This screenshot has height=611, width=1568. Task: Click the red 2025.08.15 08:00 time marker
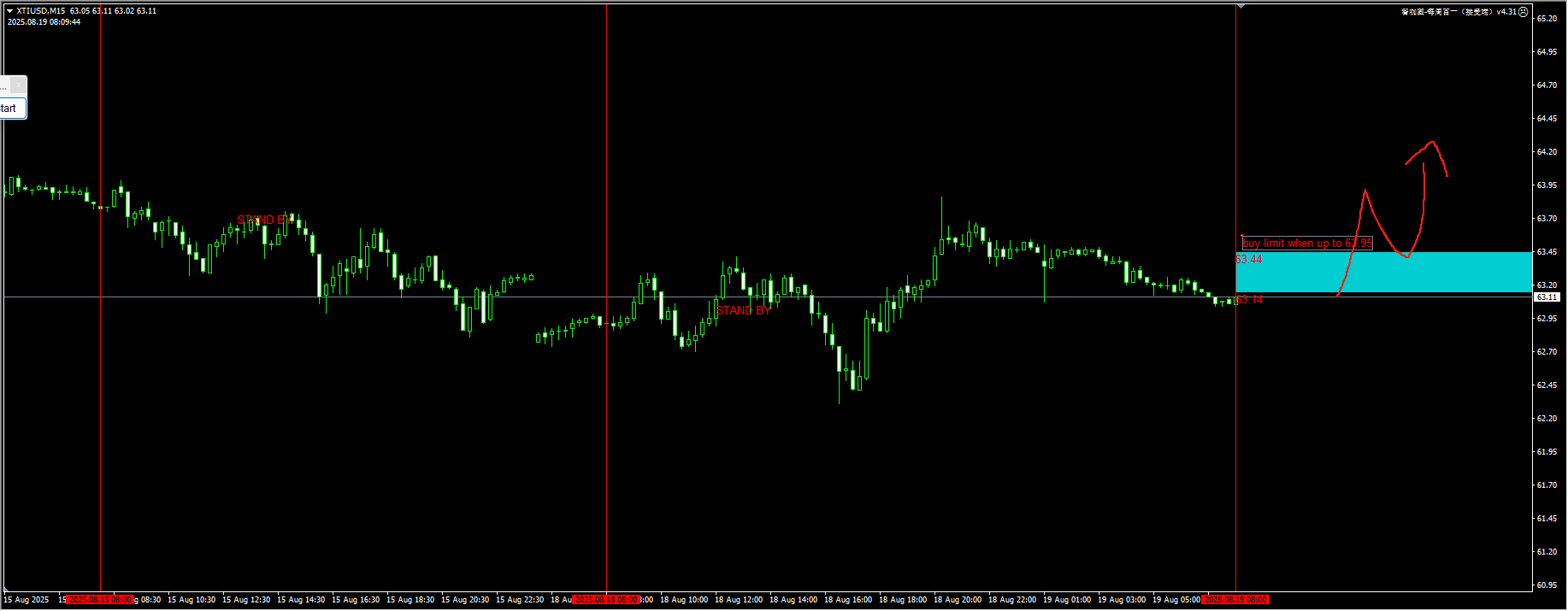100,600
